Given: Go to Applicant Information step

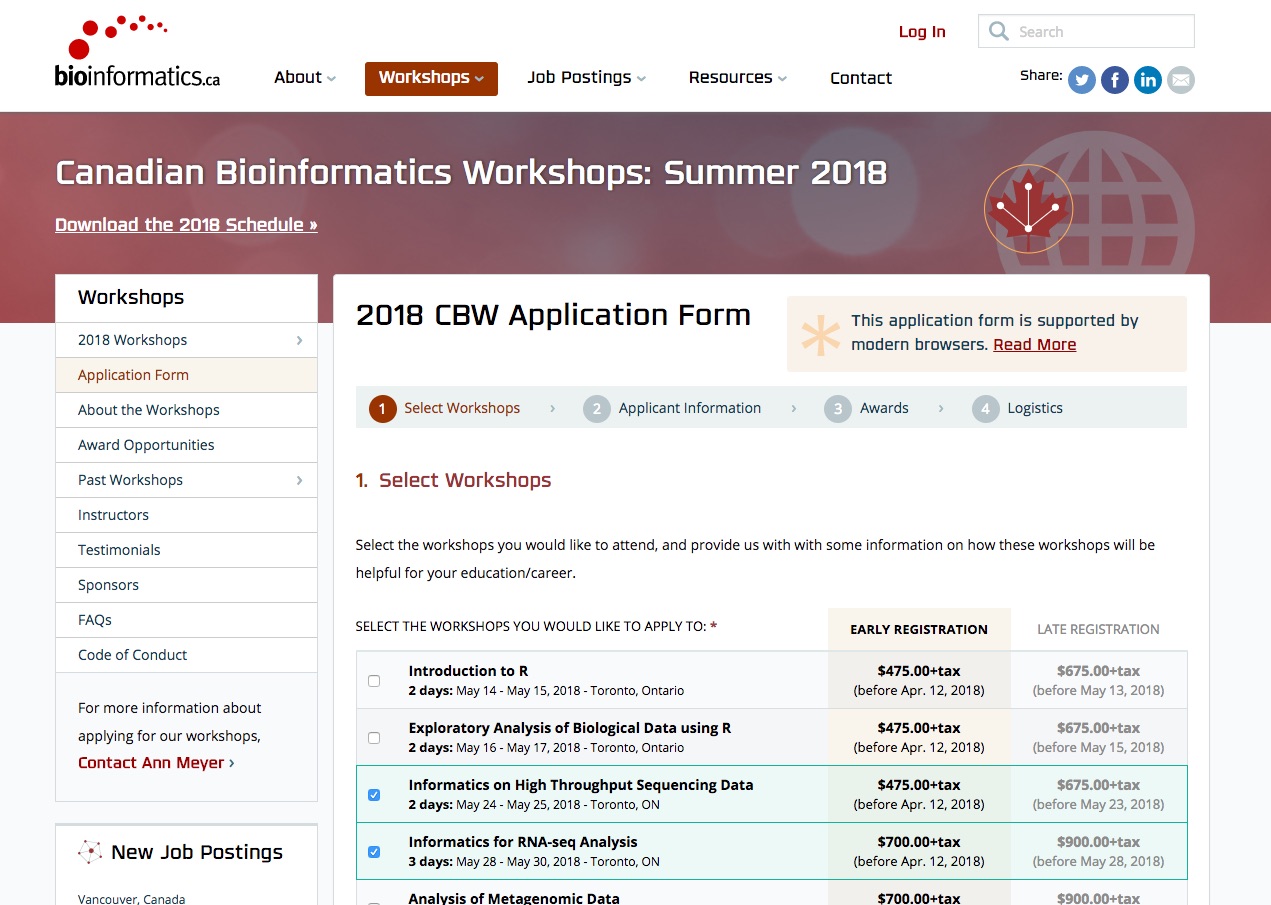Looking at the screenshot, I should click(689, 408).
